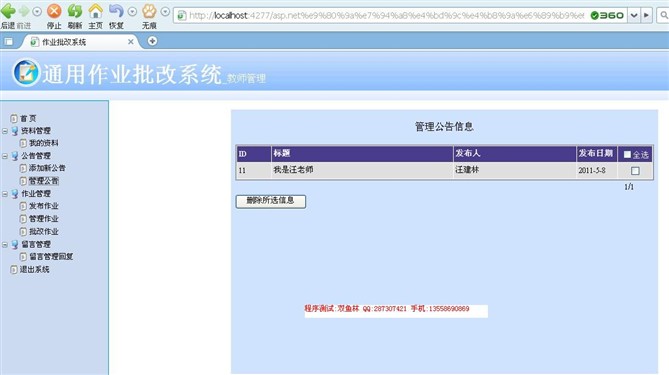Close the 作业批改系统 tab
The image size is (669, 375).
pos(131,42)
